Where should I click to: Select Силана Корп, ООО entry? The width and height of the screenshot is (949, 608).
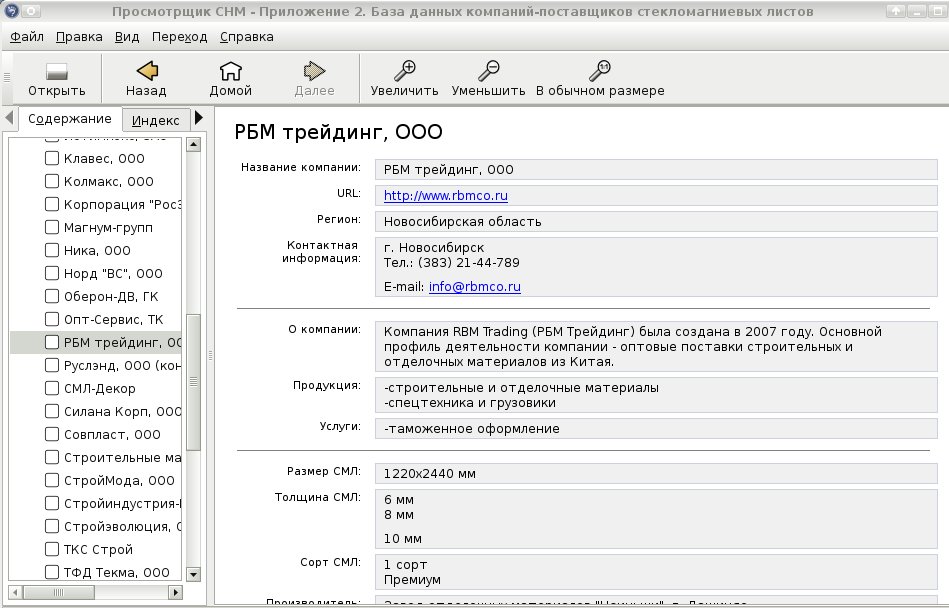(x=122, y=411)
